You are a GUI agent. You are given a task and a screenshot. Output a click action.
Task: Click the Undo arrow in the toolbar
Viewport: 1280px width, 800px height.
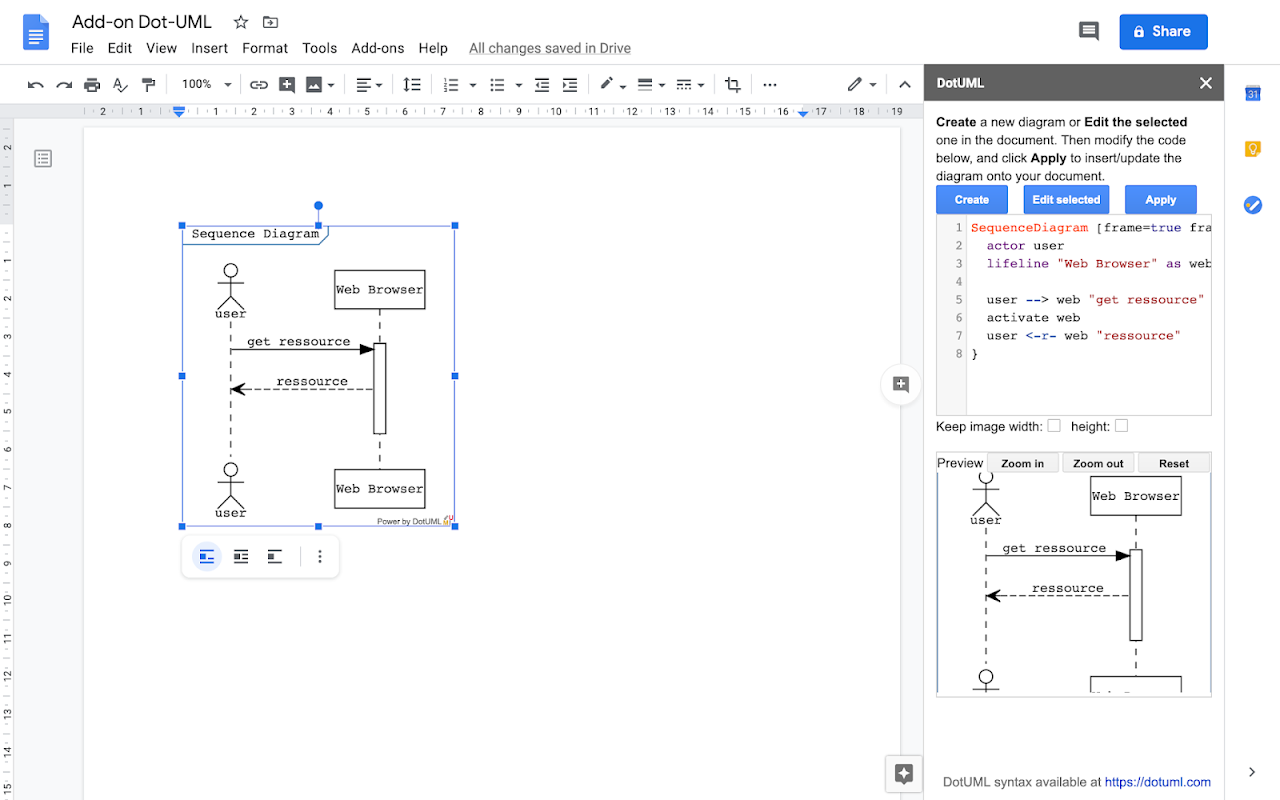tap(36, 85)
